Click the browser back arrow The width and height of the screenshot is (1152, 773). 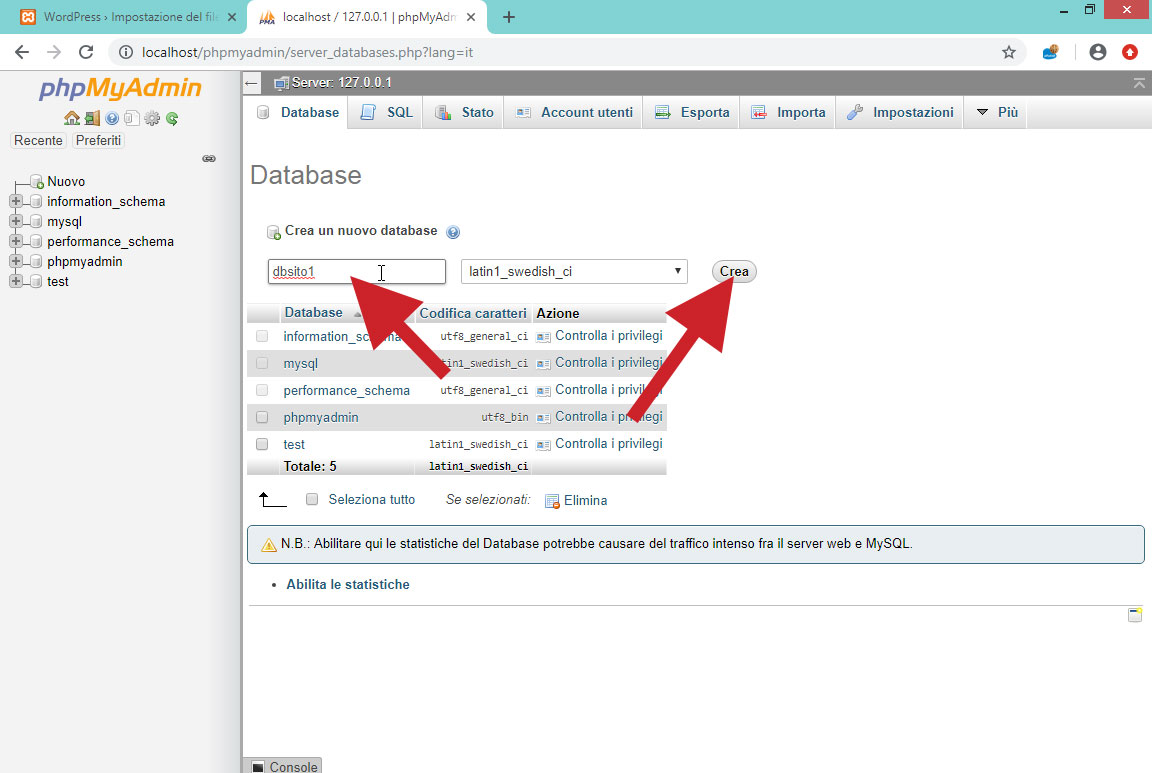pyautogui.click(x=22, y=52)
